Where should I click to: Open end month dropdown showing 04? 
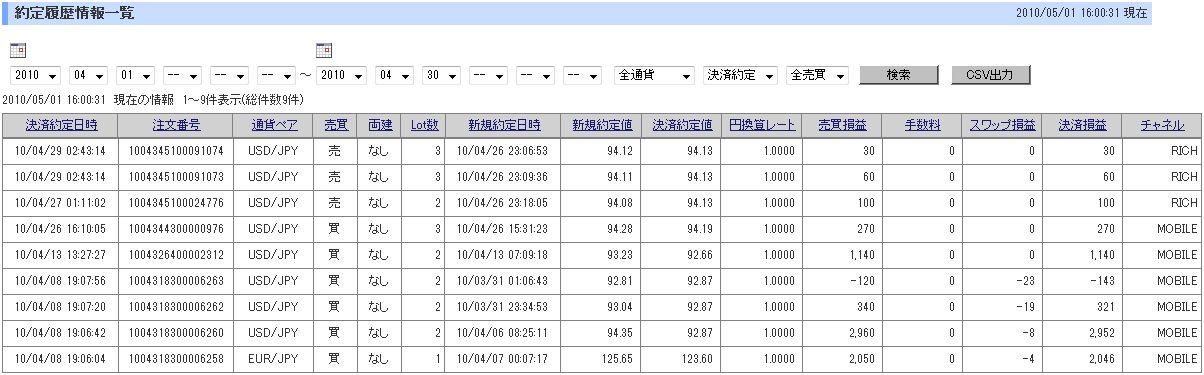394,75
